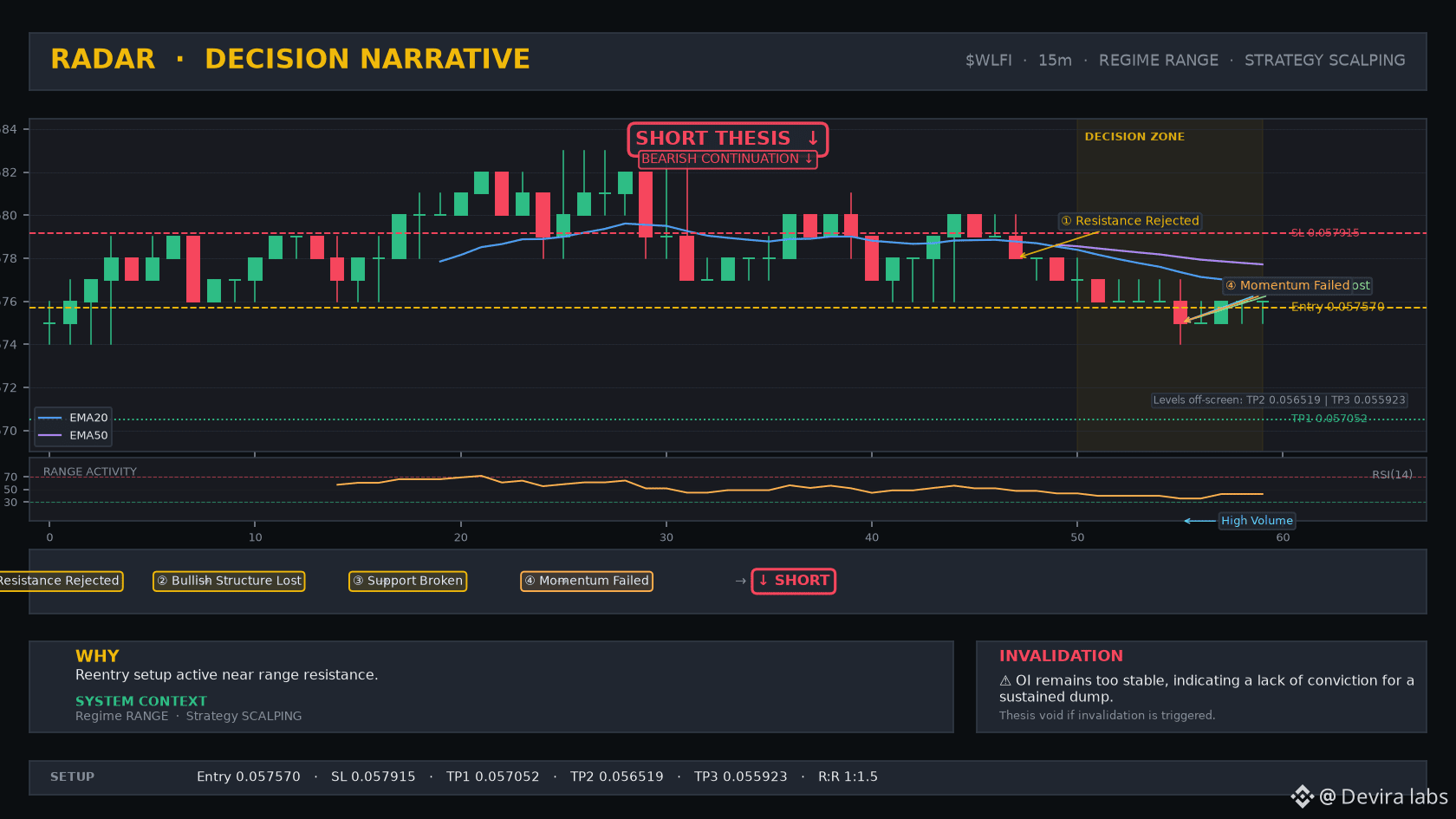Click Regime RANGE Strategy SCALPING line

[x=189, y=716]
